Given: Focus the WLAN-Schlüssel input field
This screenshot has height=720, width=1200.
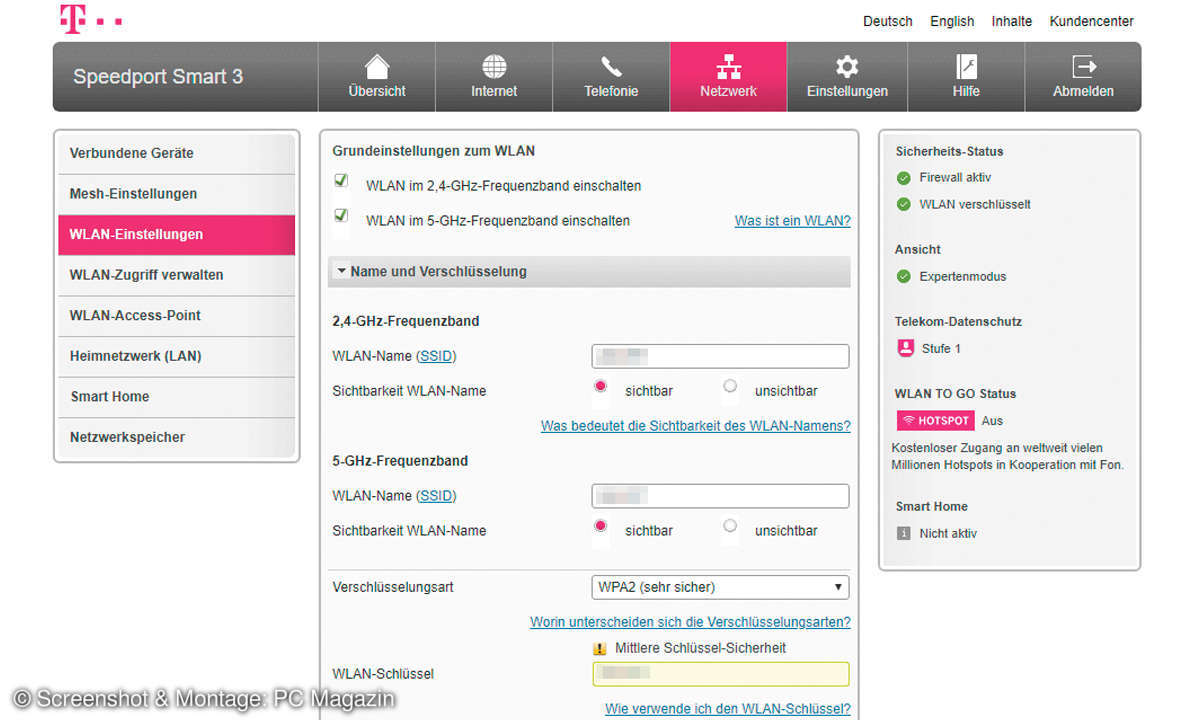Looking at the screenshot, I should 720,674.
